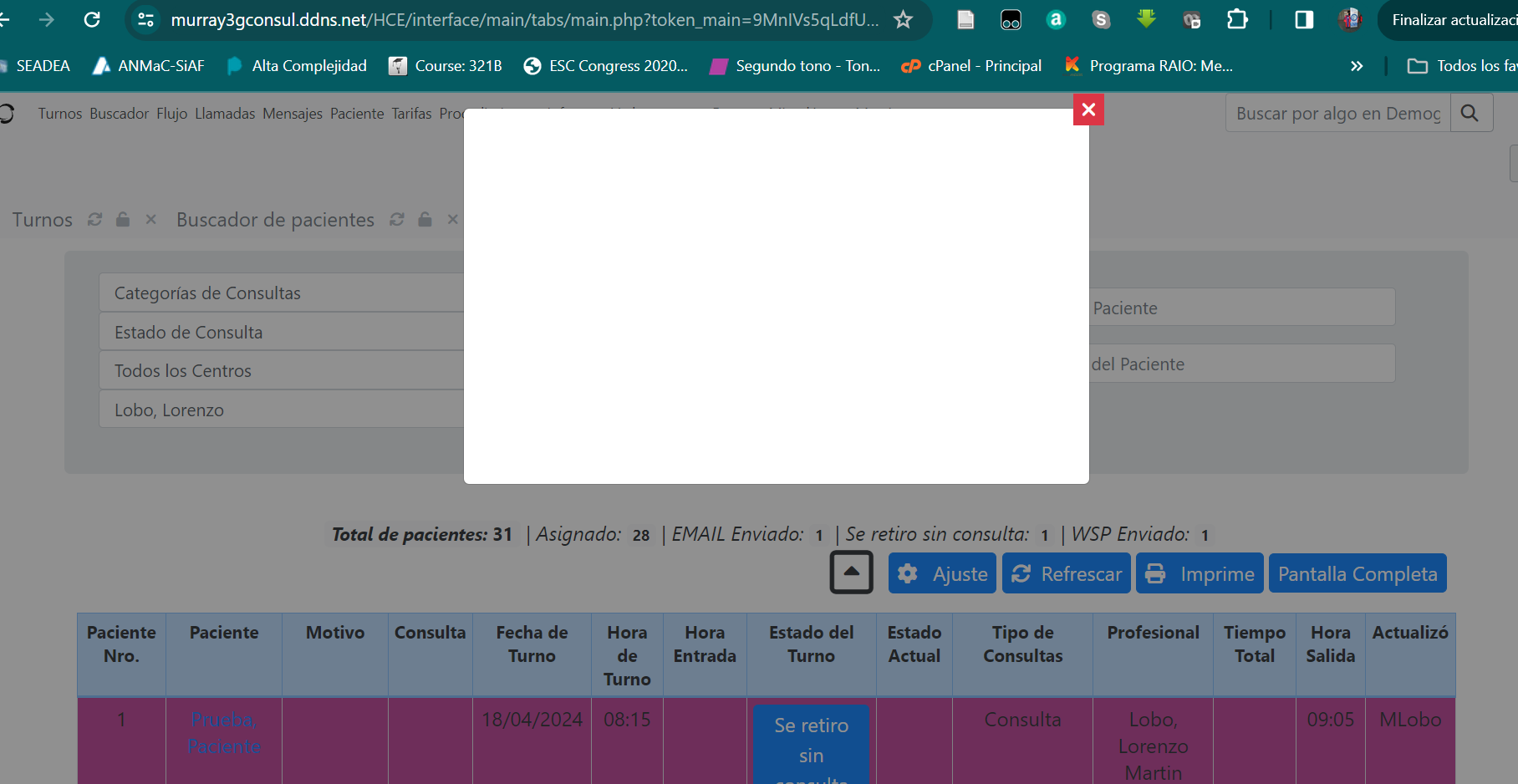Image resolution: width=1518 pixels, height=784 pixels.
Task: Bookmark this page with star icon
Action: tap(903, 19)
